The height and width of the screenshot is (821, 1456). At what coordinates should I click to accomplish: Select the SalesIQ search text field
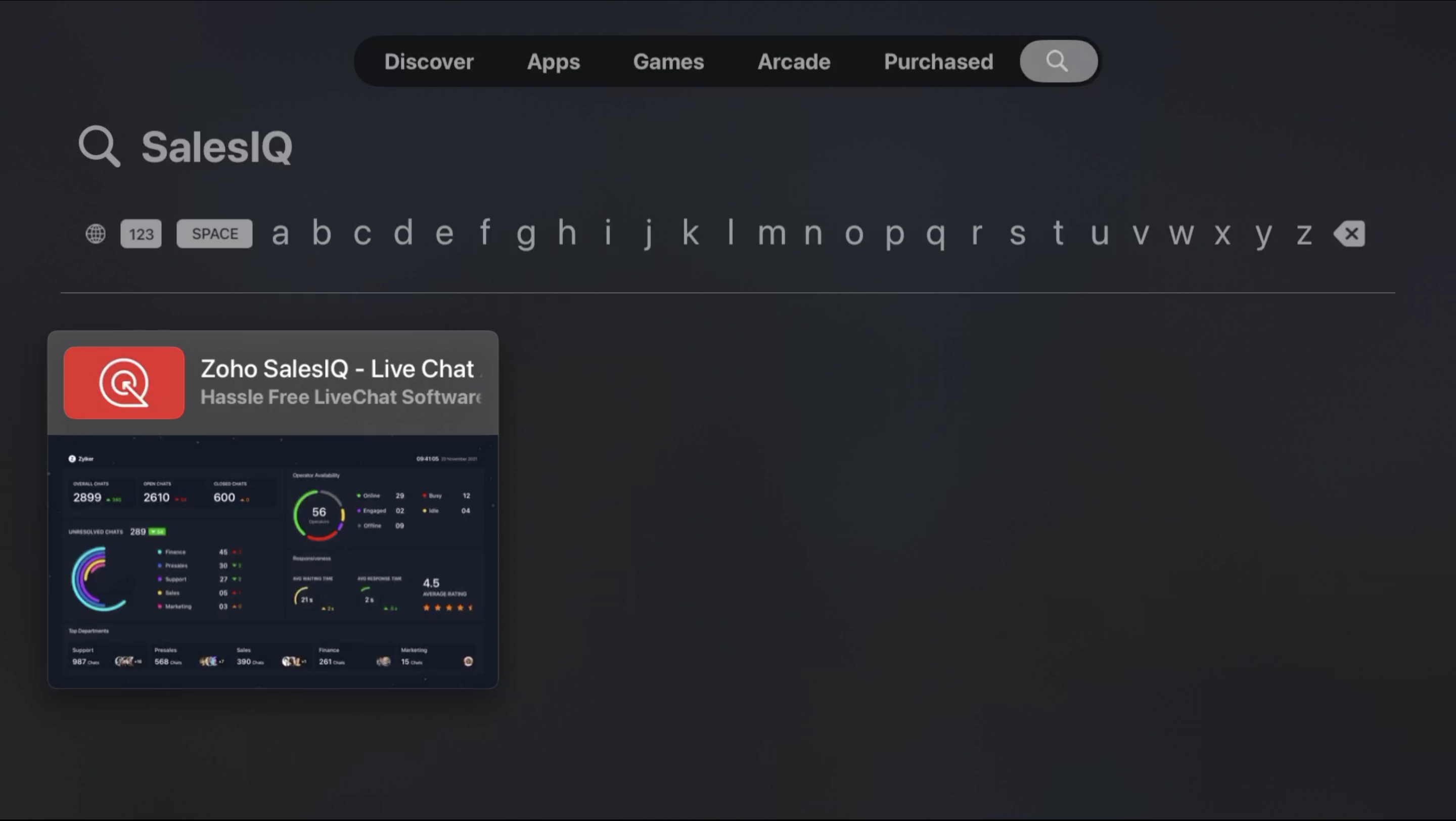(217, 147)
